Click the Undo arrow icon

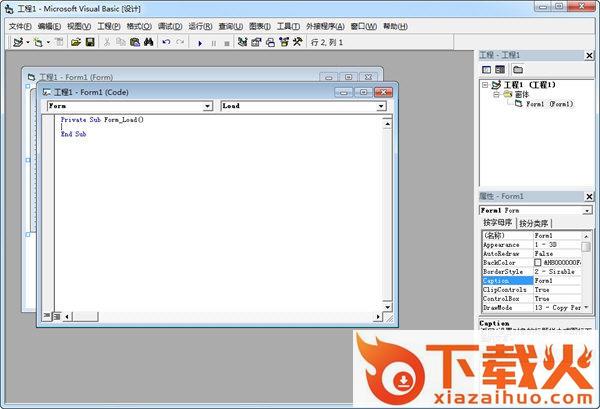166,42
